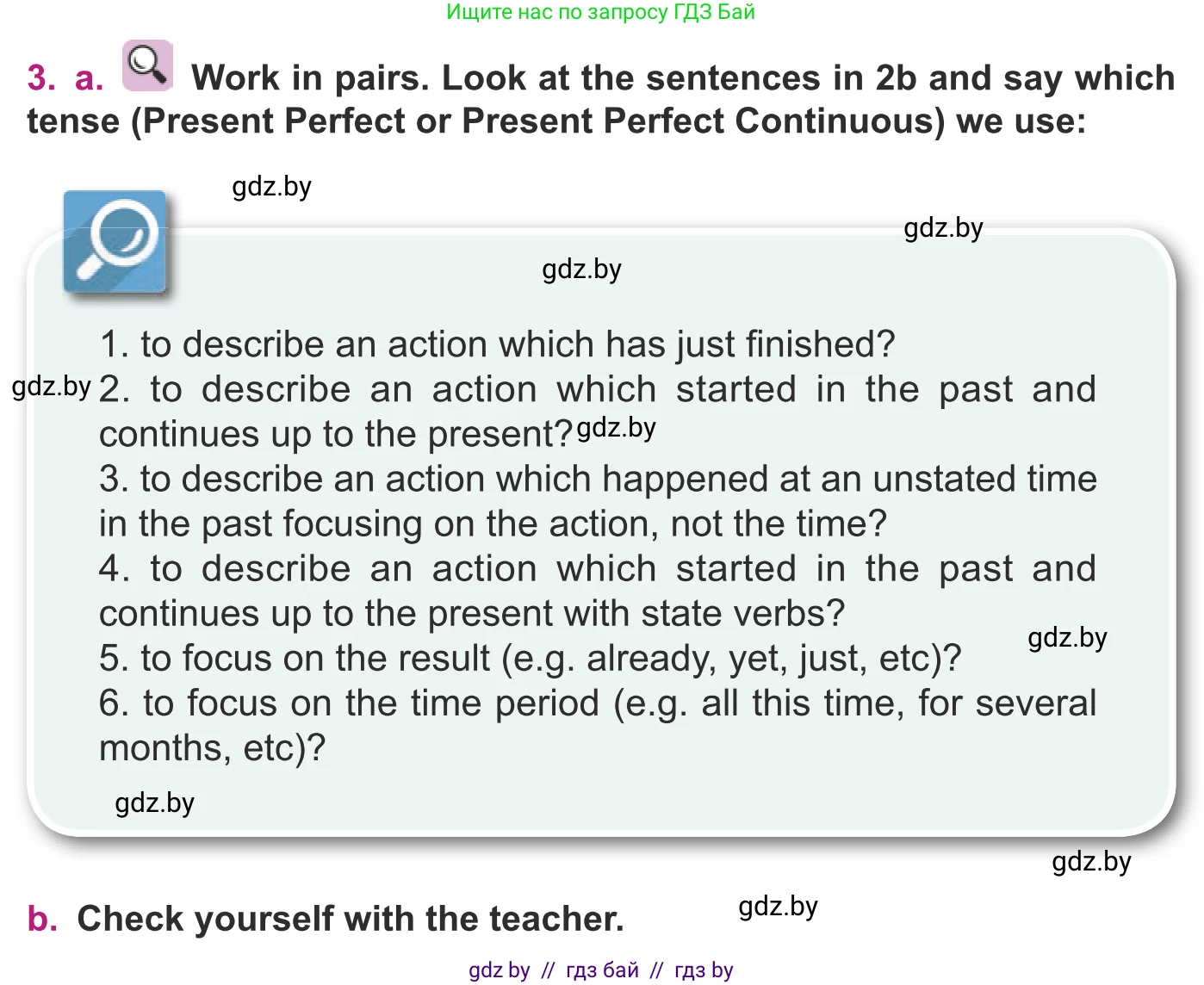Viewport: 1204px width, 985px height.
Task: Click the large blue magnifying glass icon
Action: pyautogui.click(x=115, y=242)
